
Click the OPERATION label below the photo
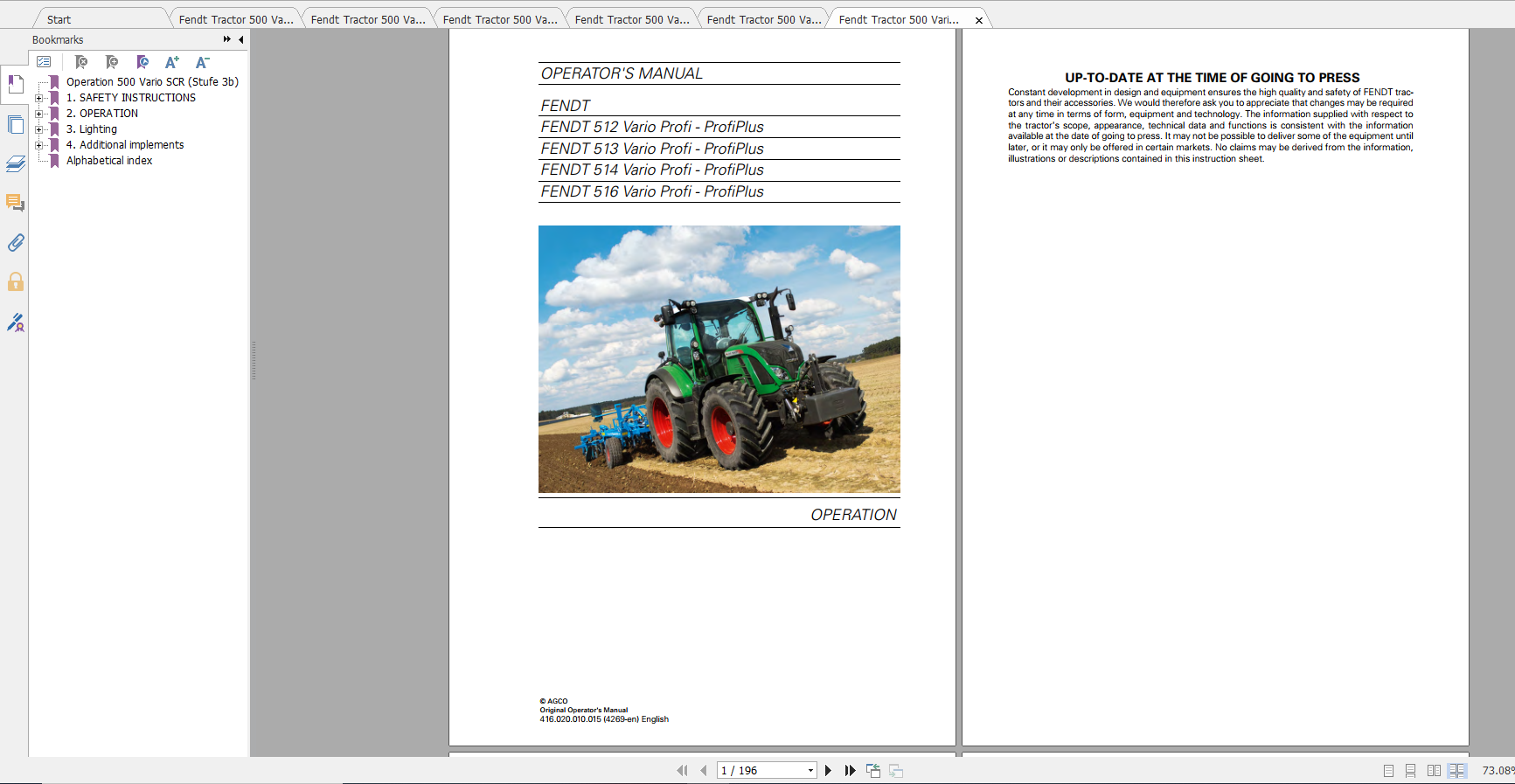click(x=853, y=515)
